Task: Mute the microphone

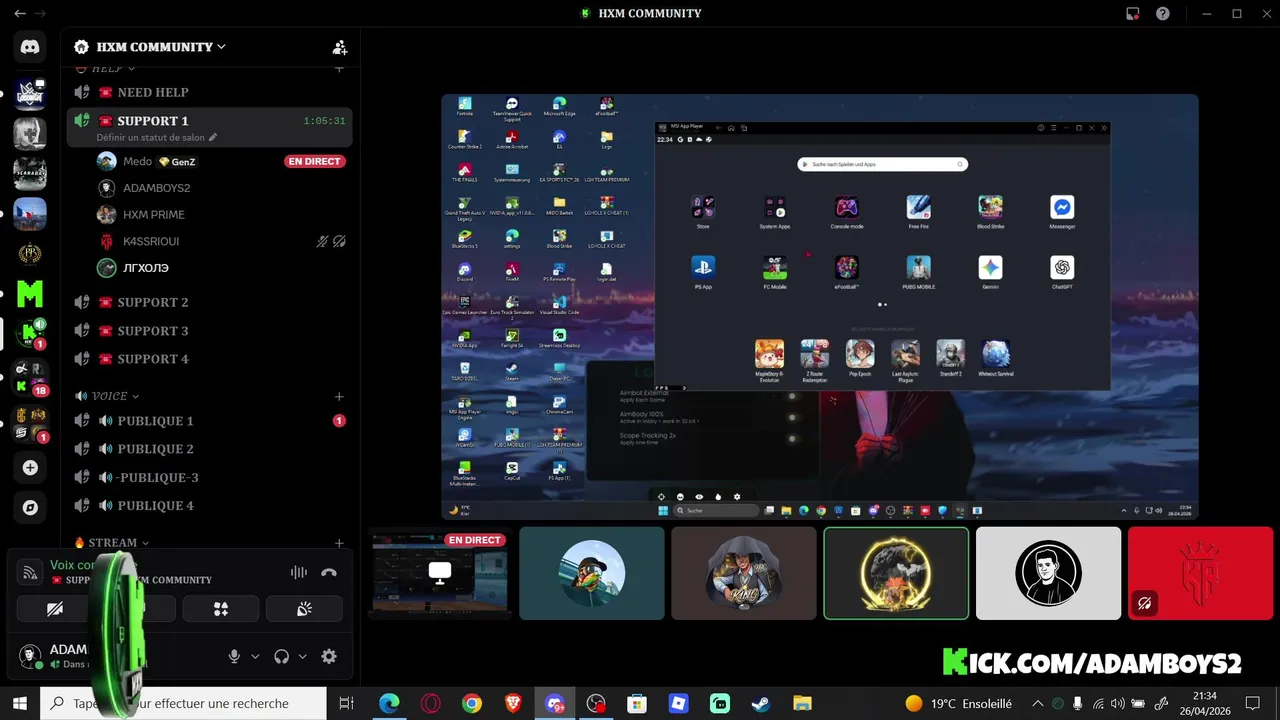Action: coord(234,656)
